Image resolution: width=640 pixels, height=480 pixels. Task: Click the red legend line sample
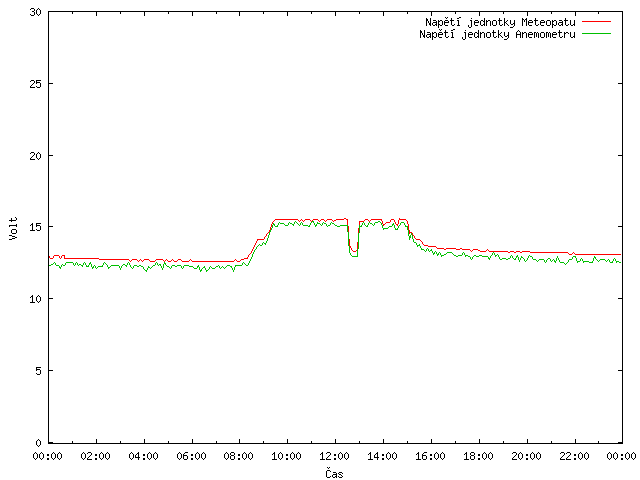point(596,21)
